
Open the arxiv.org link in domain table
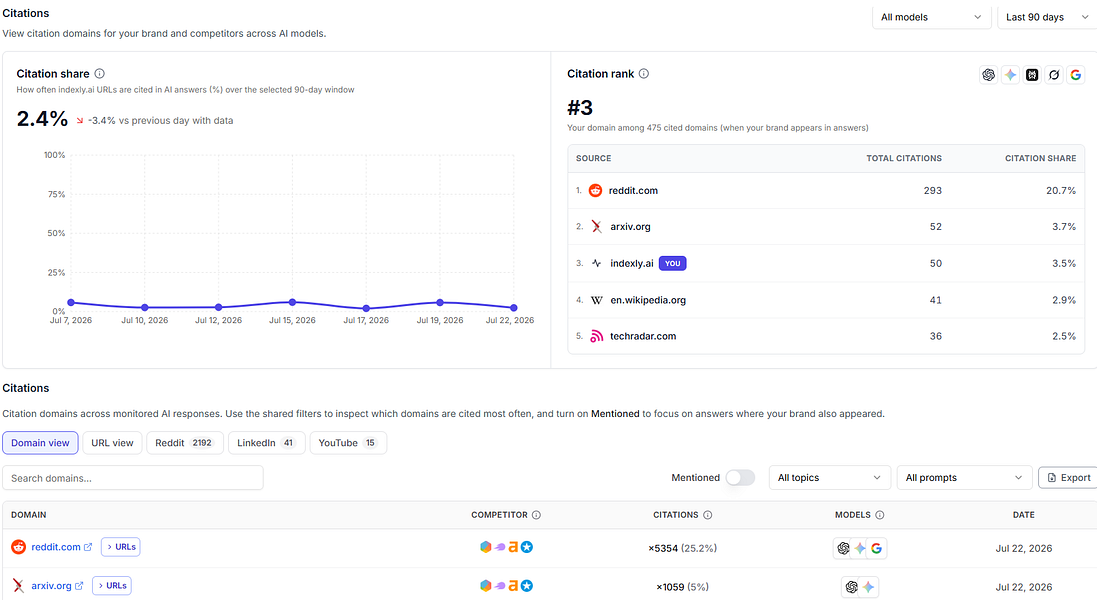coord(51,586)
